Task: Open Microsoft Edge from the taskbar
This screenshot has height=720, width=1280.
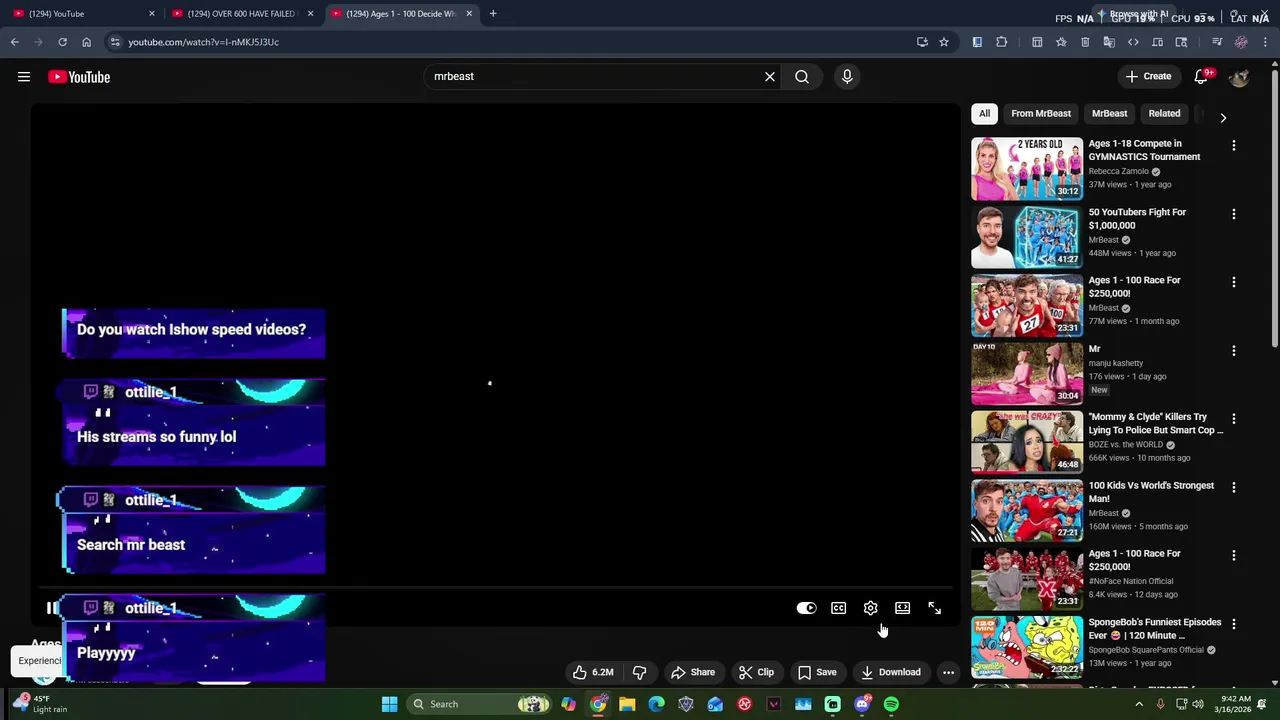Action: (x=656, y=704)
